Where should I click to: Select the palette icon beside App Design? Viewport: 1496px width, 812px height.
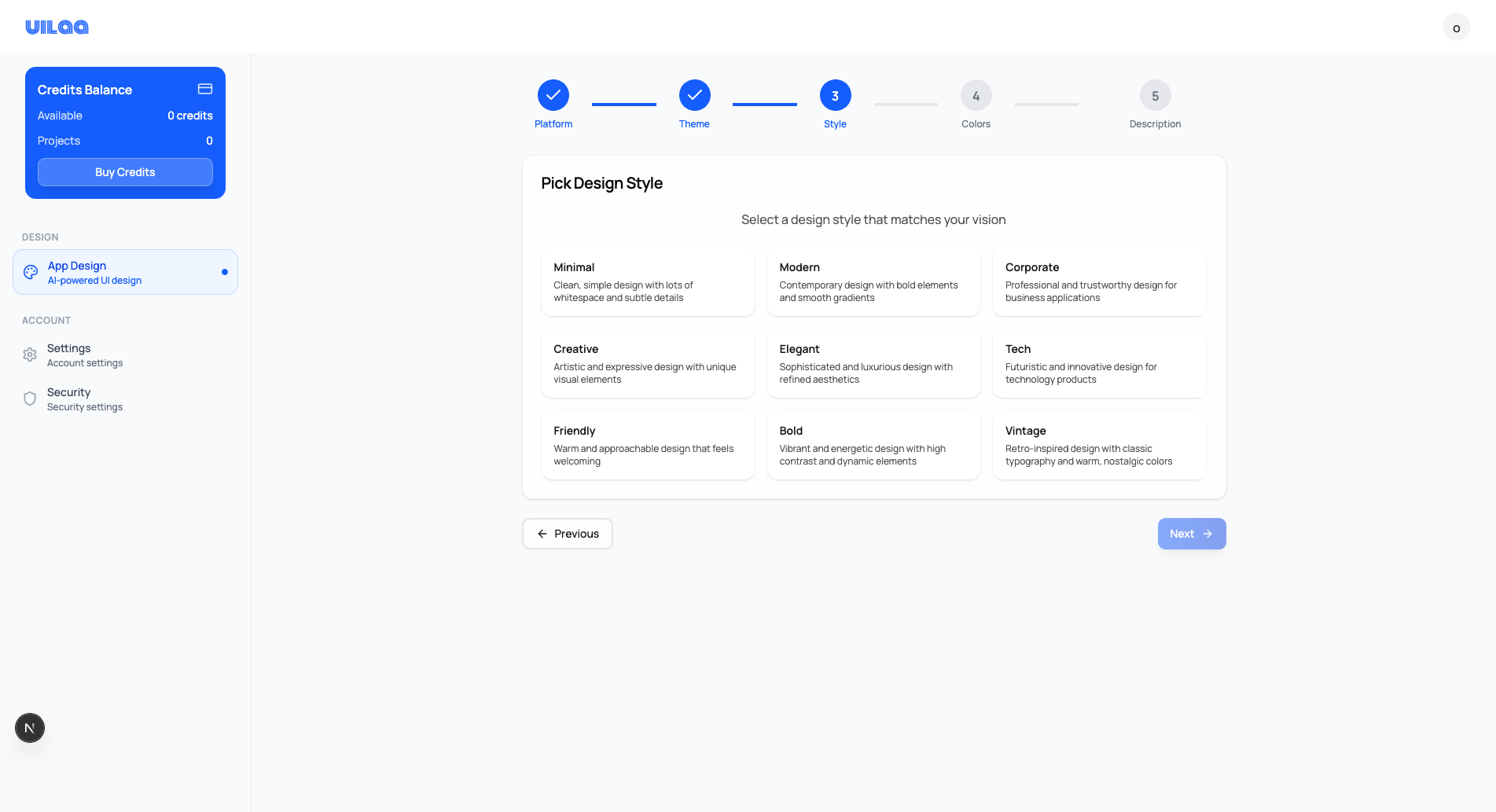[30, 272]
